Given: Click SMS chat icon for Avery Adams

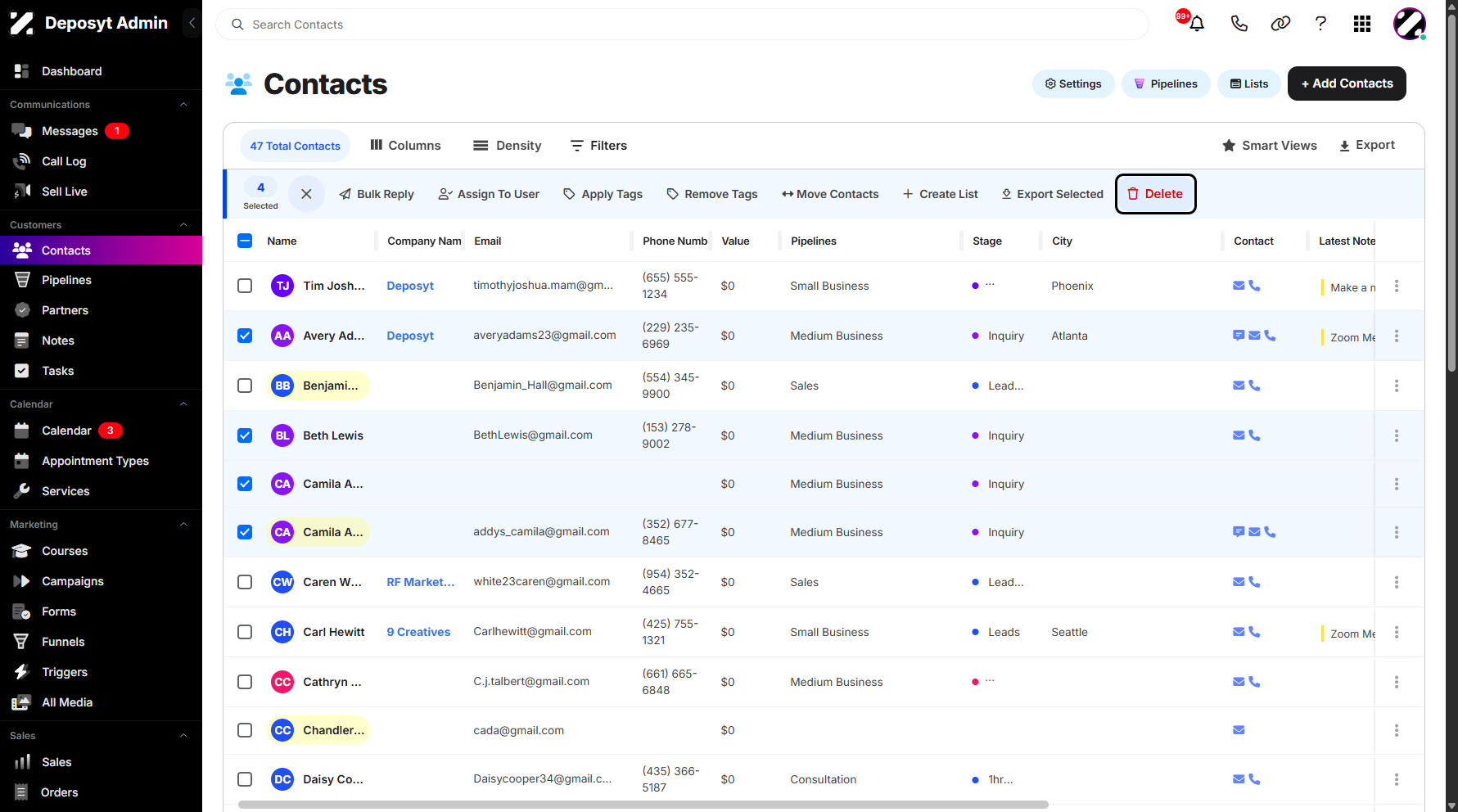Looking at the screenshot, I should (1239, 336).
